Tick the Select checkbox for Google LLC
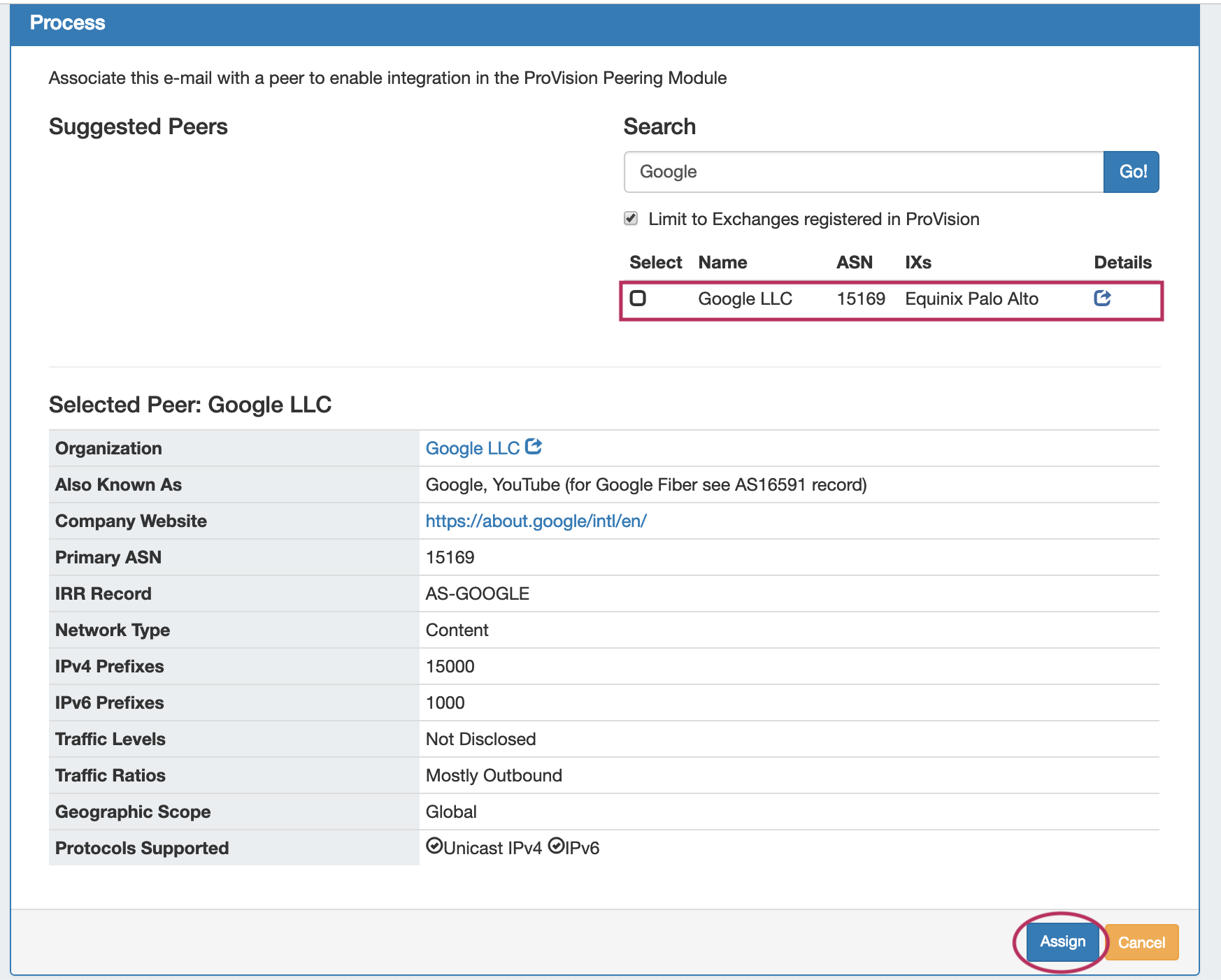Image resolution: width=1221 pixels, height=980 pixels. click(638, 298)
